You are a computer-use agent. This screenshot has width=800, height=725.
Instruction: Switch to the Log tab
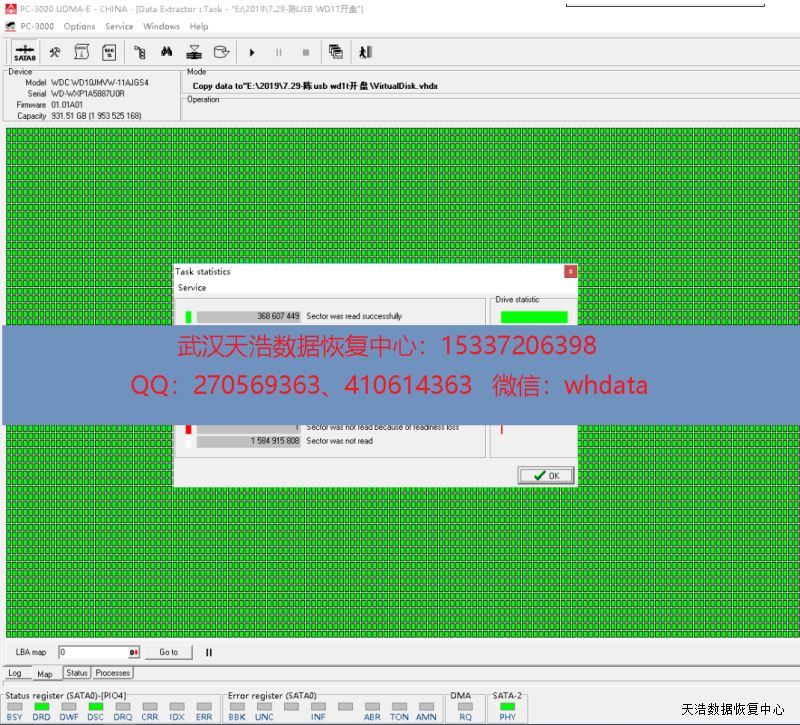coord(16,674)
